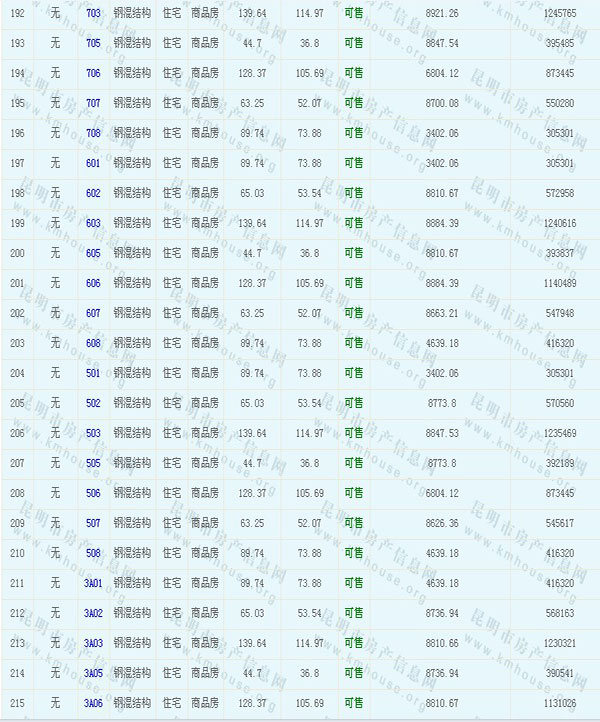Open room 3A03 link

[93, 643]
